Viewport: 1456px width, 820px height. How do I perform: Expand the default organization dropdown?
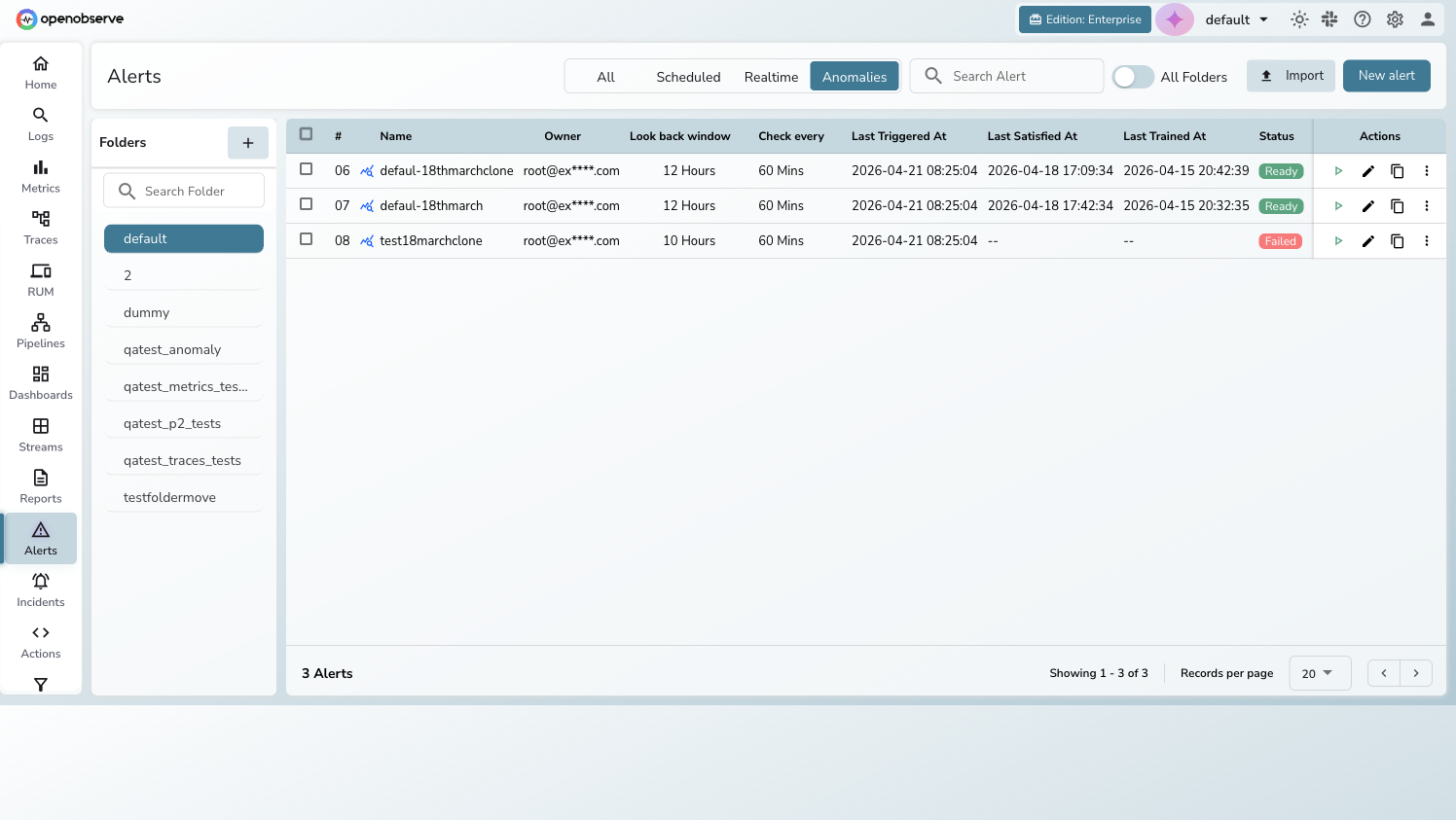tap(1236, 18)
